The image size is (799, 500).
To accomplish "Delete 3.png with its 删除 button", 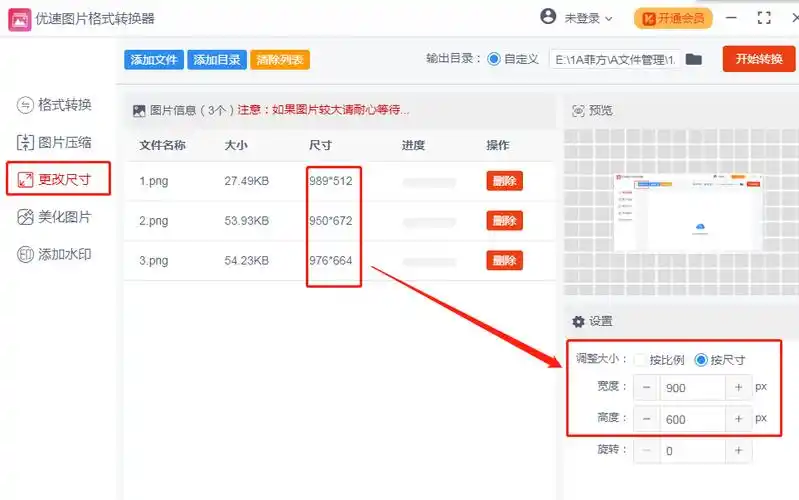I will point(504,260).
